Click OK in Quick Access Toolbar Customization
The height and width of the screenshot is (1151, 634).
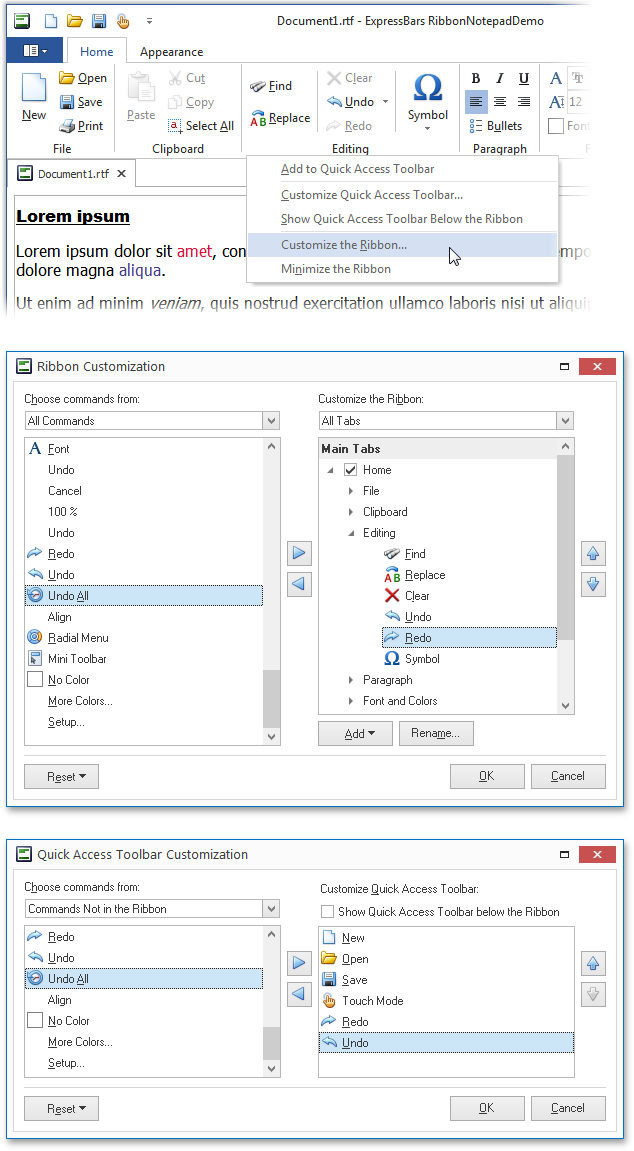pos(487,1108)
